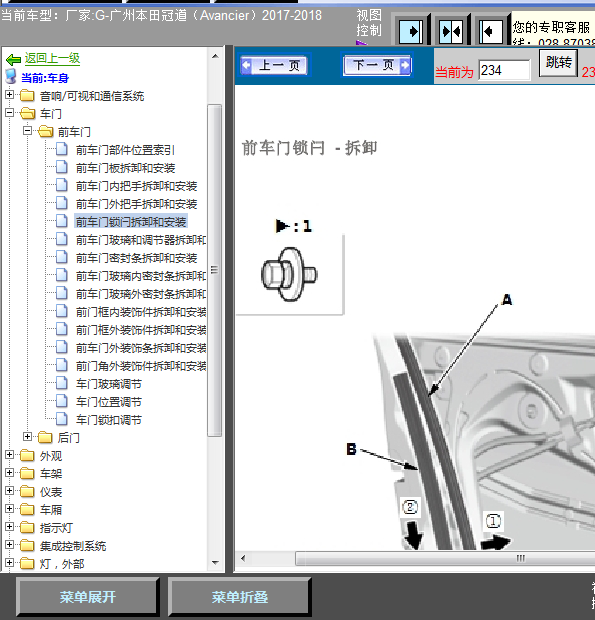This screenshot has height=620, width=595.
Task: Expand the 集成控制系统 folder
Action: coord(9,544)
